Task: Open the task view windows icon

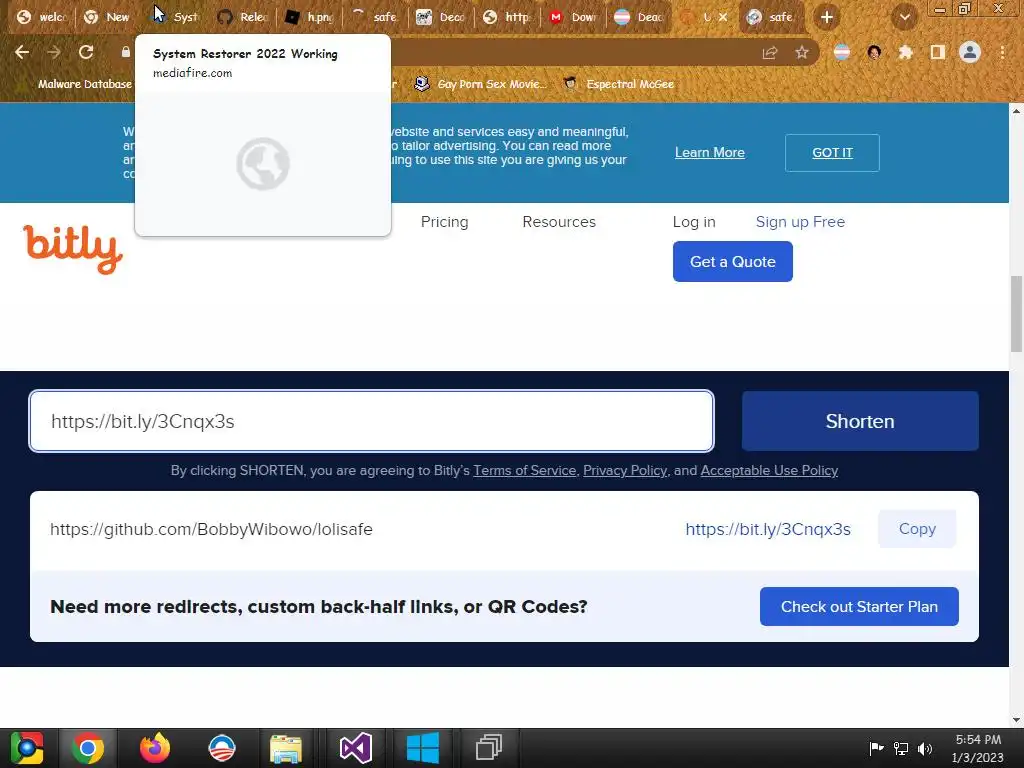Action: tap(488, 748)
